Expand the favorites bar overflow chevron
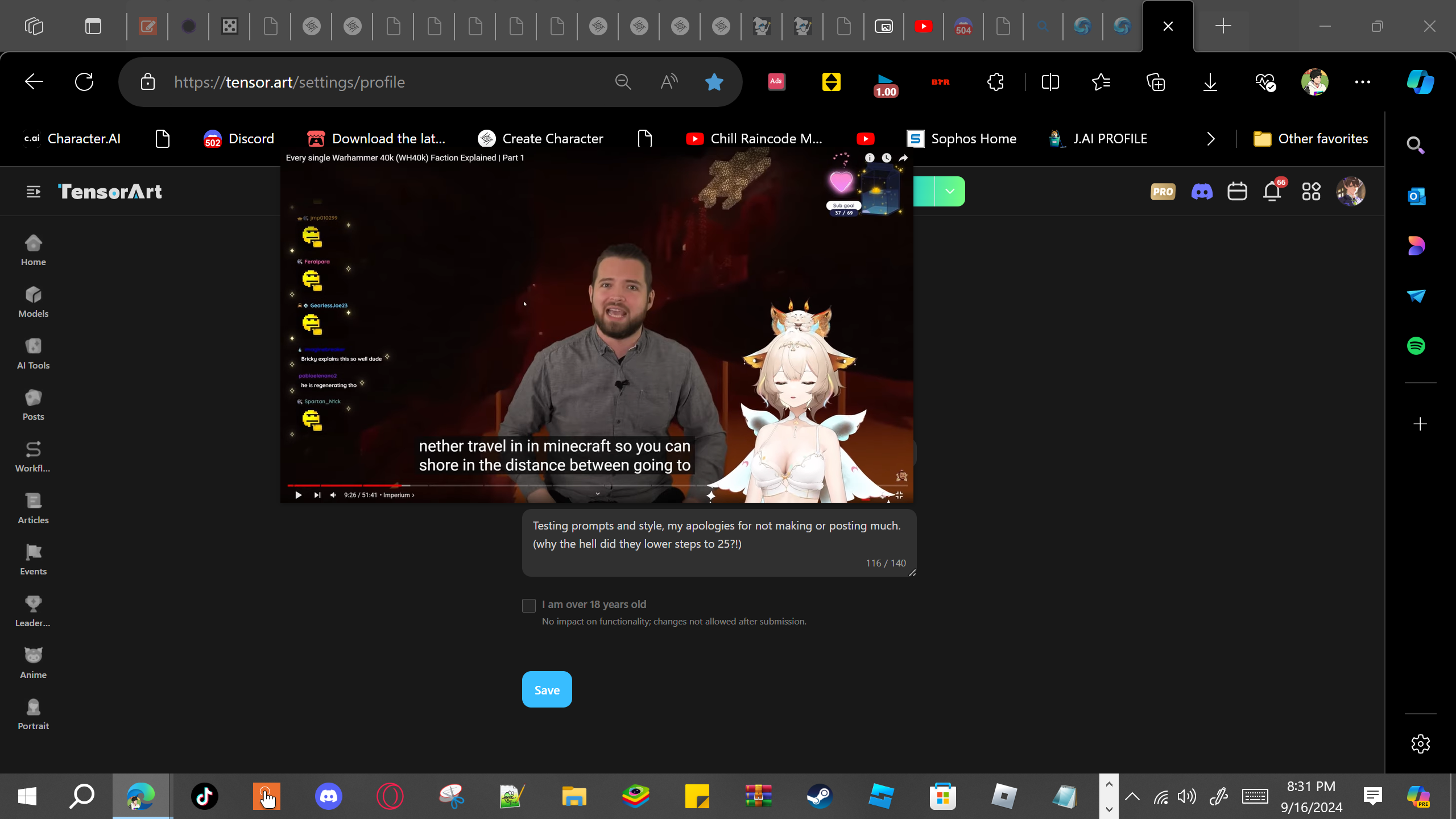This screenshot has width=1456, height=819. [1211, 138]
